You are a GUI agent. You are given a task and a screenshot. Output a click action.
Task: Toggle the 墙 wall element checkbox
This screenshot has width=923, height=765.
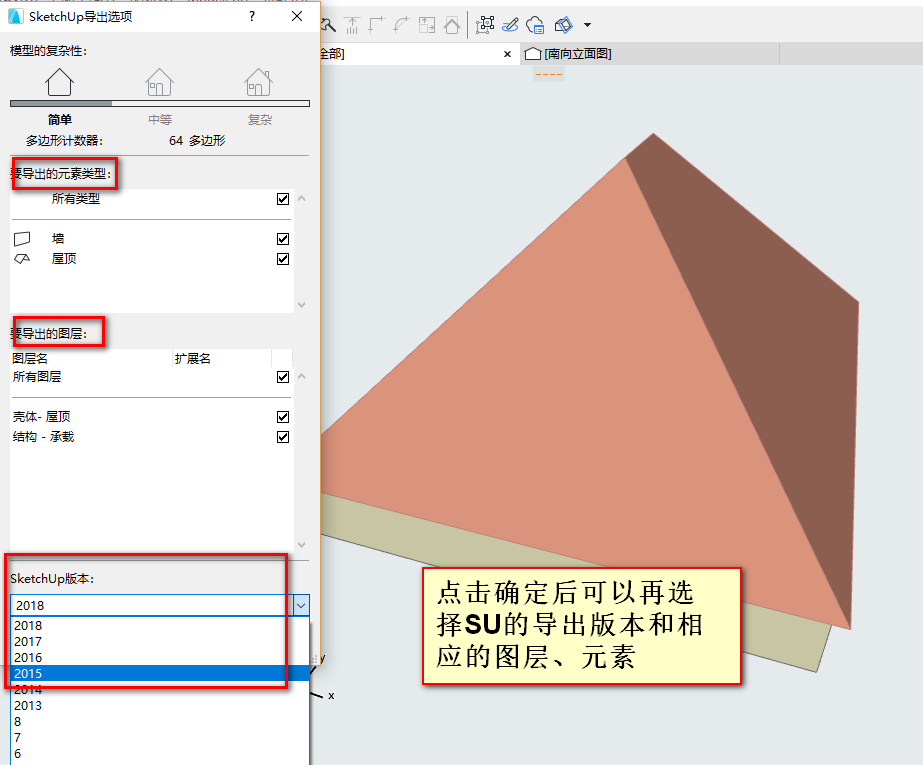tap(283, 239)
